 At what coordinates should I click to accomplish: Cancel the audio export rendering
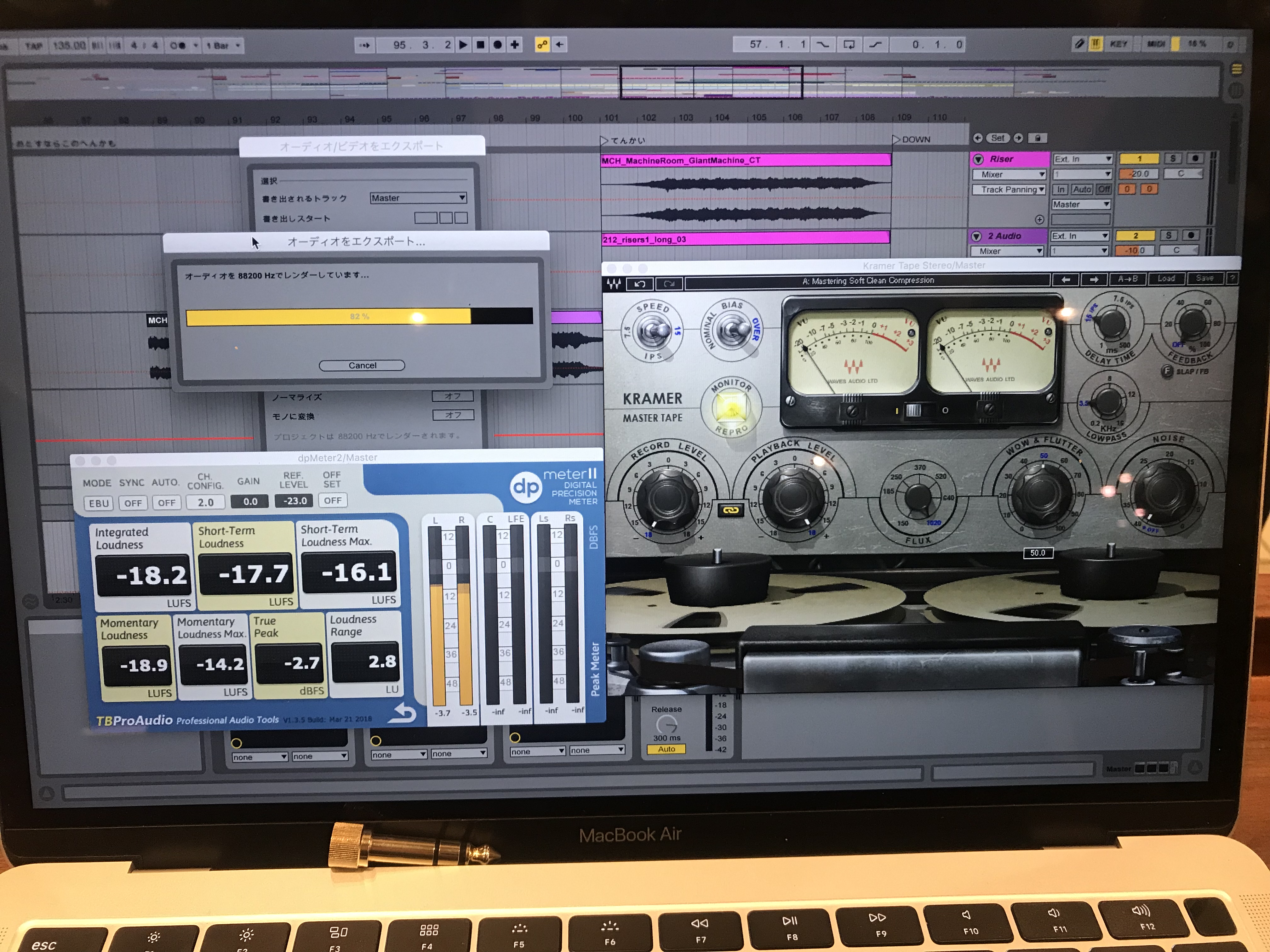[362, 365]
